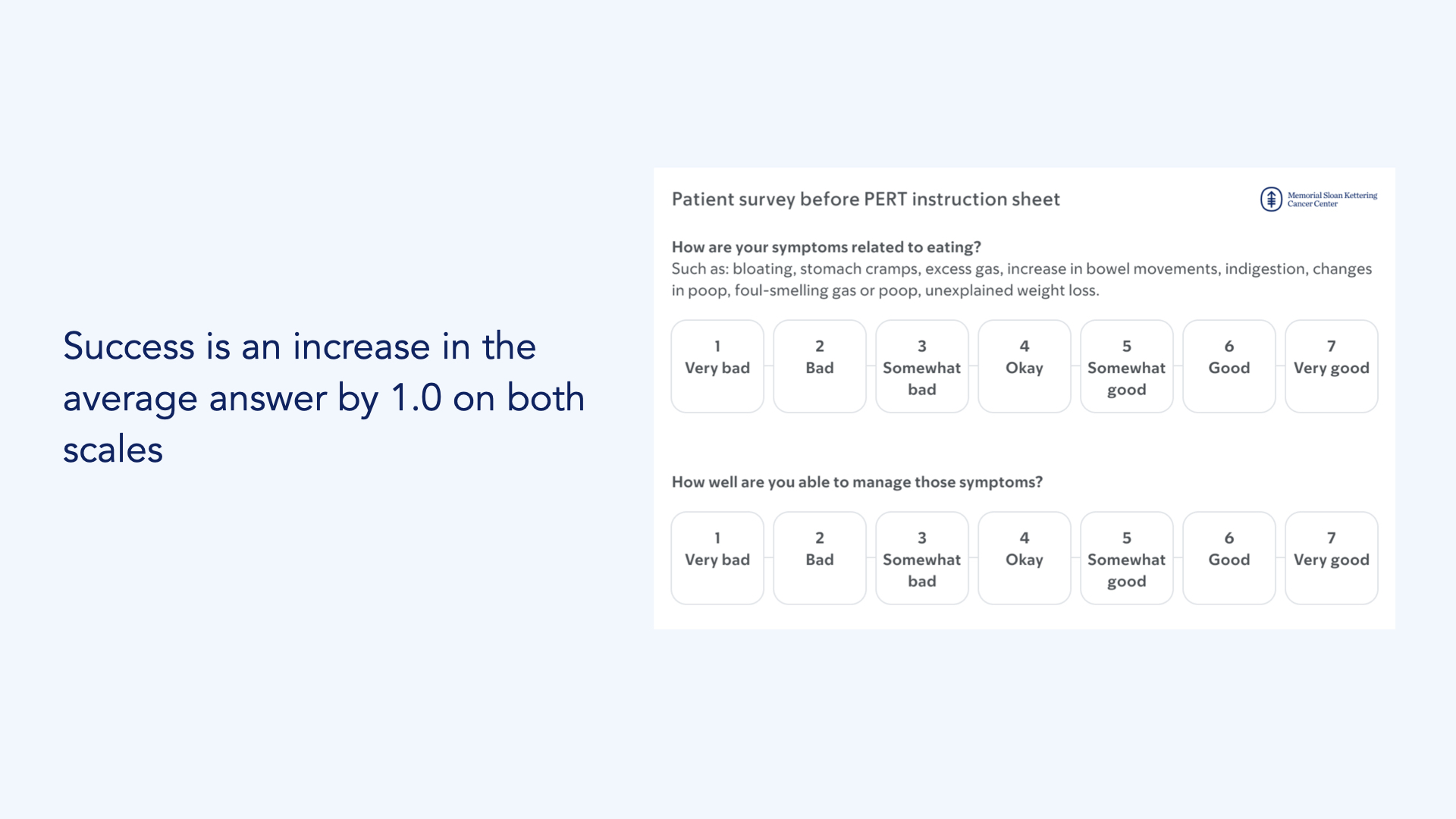This screenshot has width=1456, height=819.
Task: Select '6 Good' for managing symptoms
Action: coord(1228,558)
